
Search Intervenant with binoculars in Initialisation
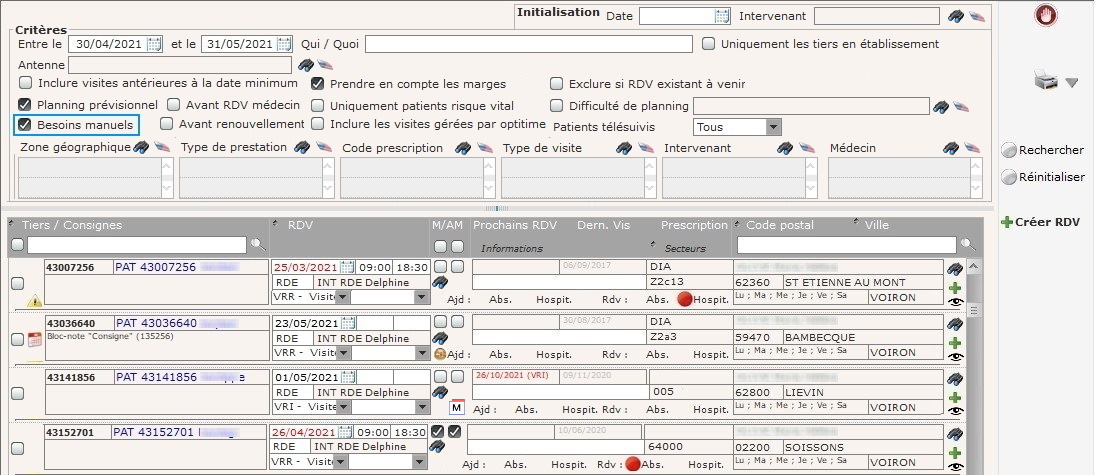pyautogui.click(x=956, y=16)
